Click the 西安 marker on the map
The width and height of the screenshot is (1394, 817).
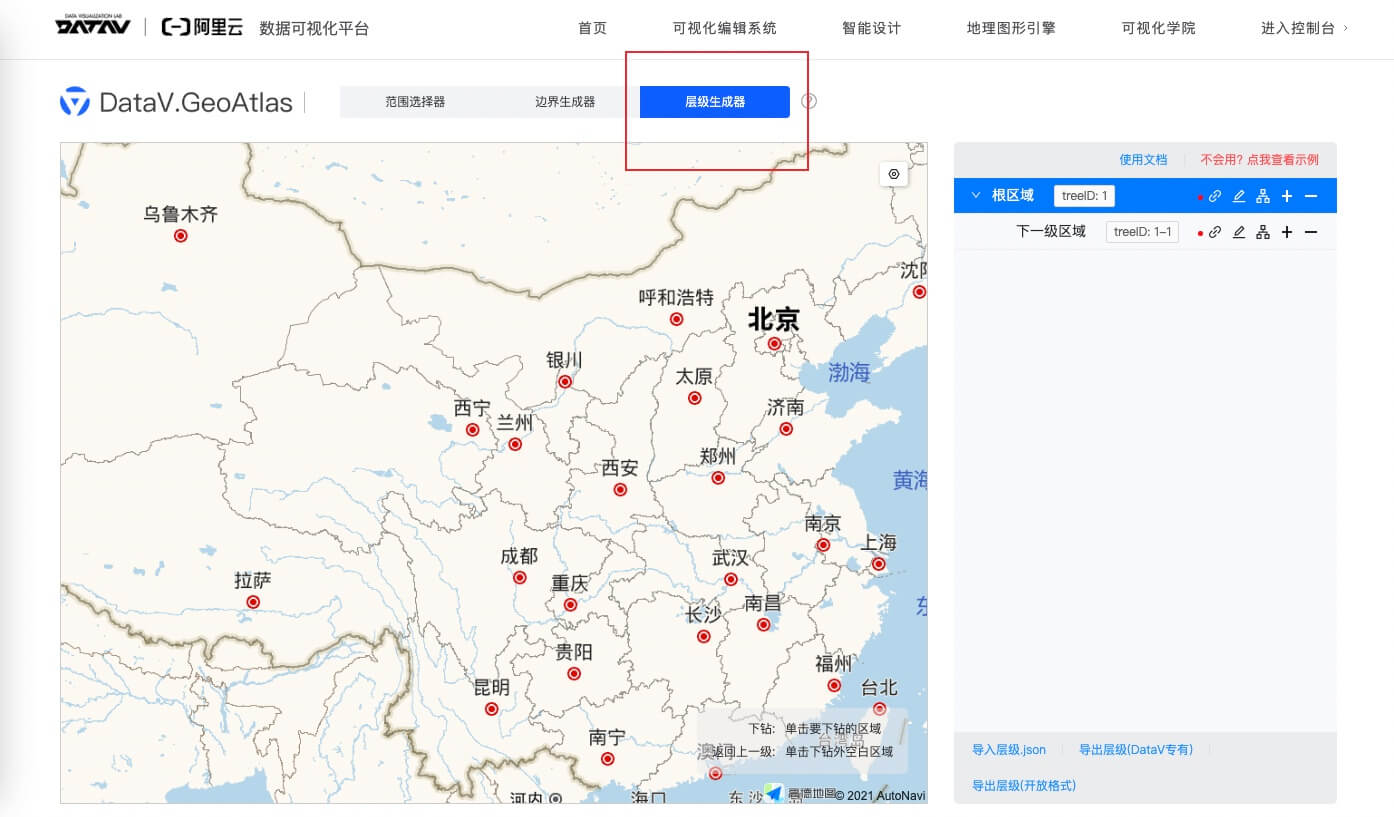(x=620, y=490)
